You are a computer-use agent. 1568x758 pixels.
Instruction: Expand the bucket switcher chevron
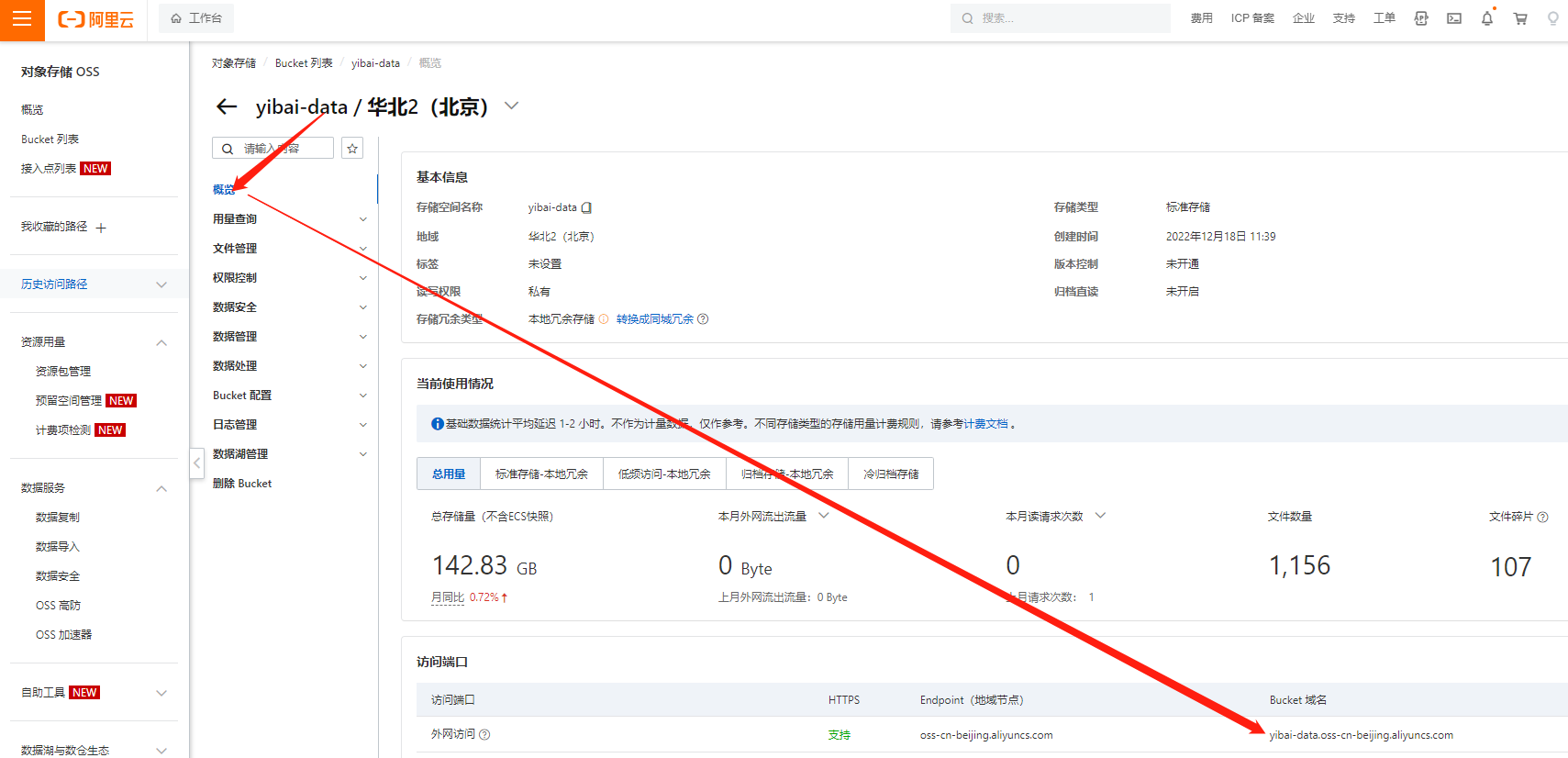(512, 106)
